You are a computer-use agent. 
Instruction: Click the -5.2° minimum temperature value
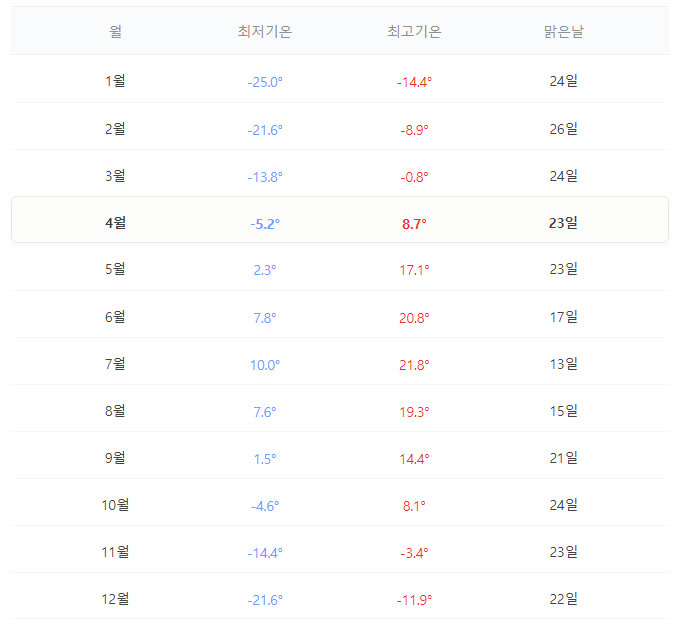coord(265,224)
